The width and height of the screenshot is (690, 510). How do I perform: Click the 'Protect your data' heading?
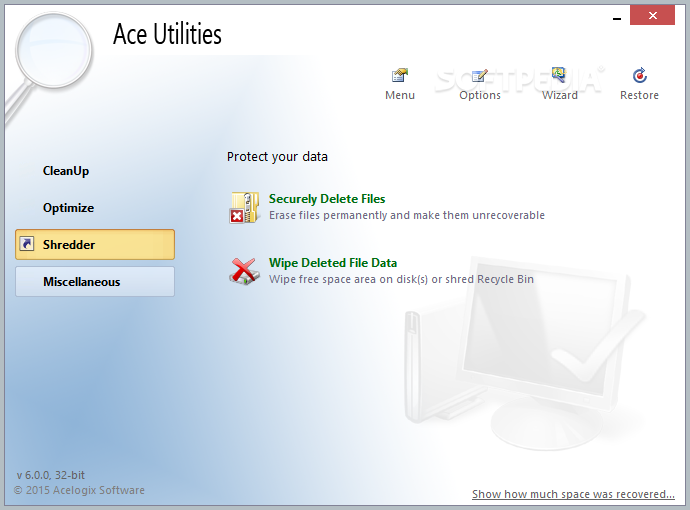tap(277, 157)
